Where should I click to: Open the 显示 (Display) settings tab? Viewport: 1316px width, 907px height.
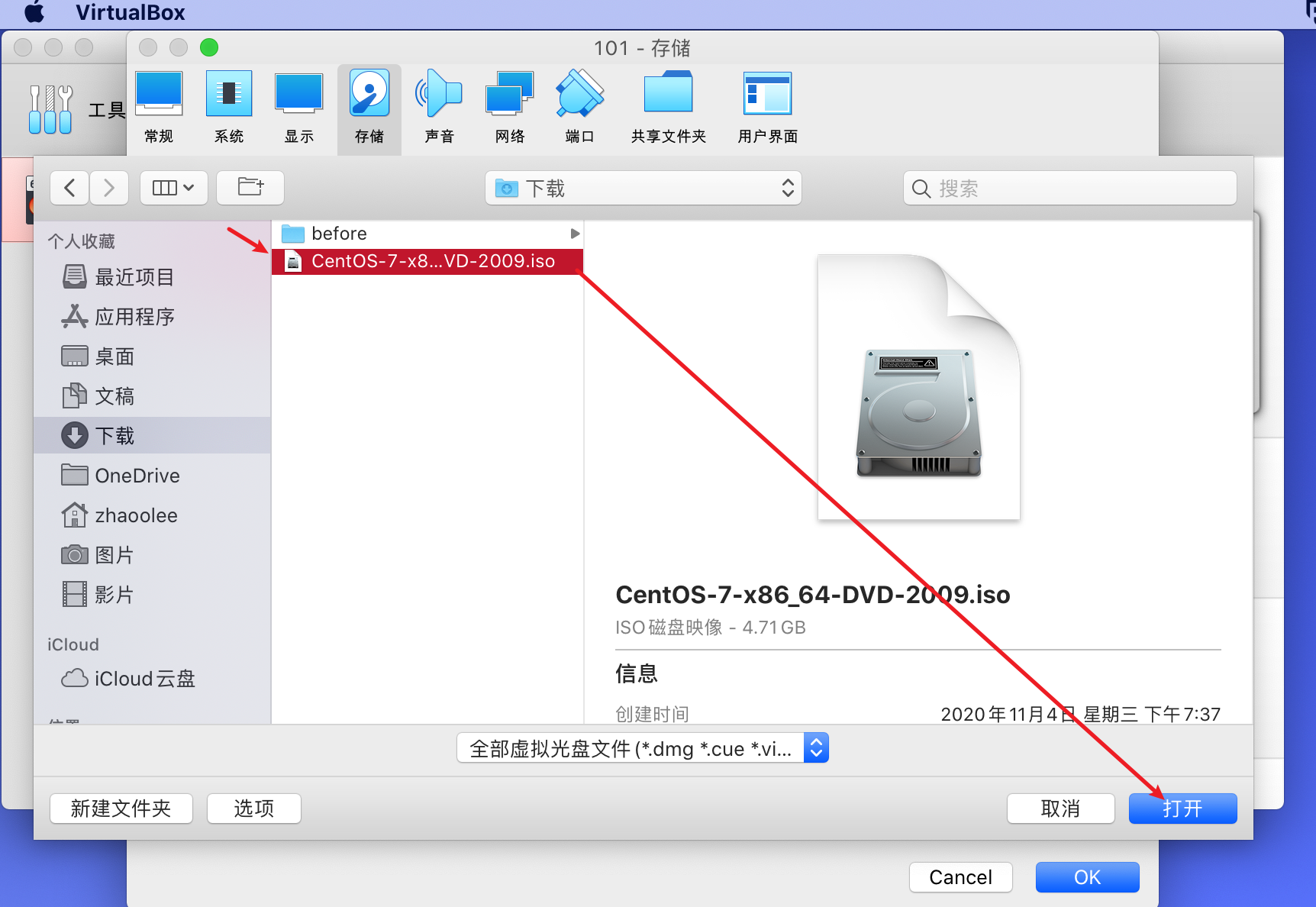(x=299, y=108)
